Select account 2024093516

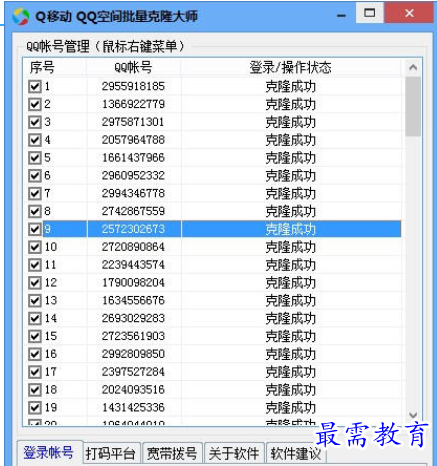click(133, 390)
